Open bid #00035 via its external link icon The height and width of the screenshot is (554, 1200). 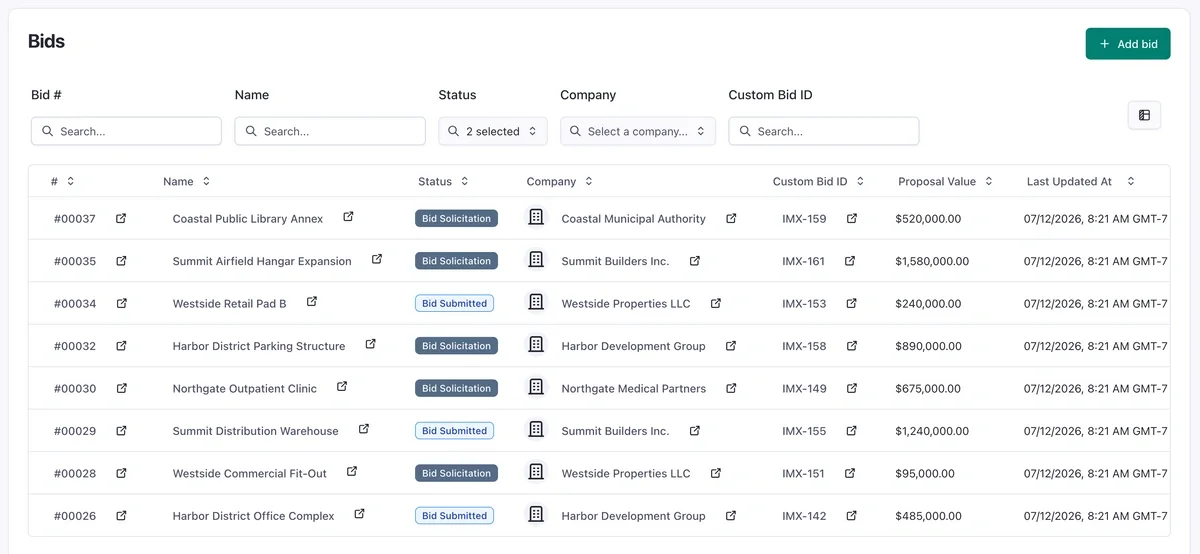tap(121, 261)
